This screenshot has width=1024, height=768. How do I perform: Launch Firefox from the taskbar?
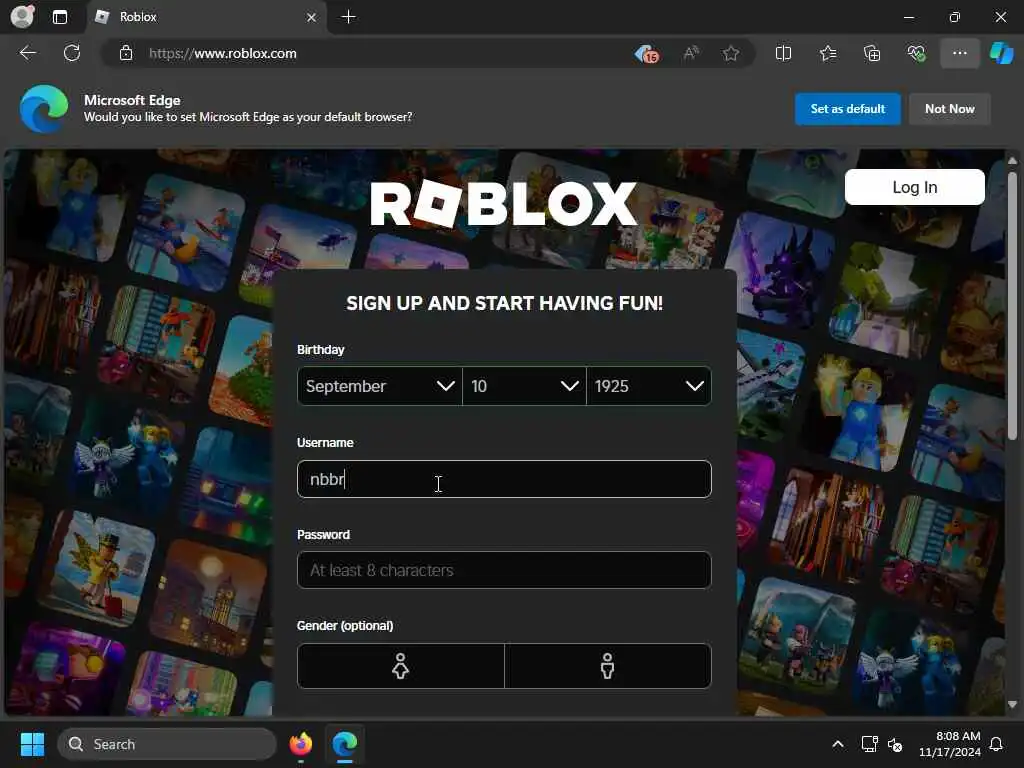click(x=301, y=744)
